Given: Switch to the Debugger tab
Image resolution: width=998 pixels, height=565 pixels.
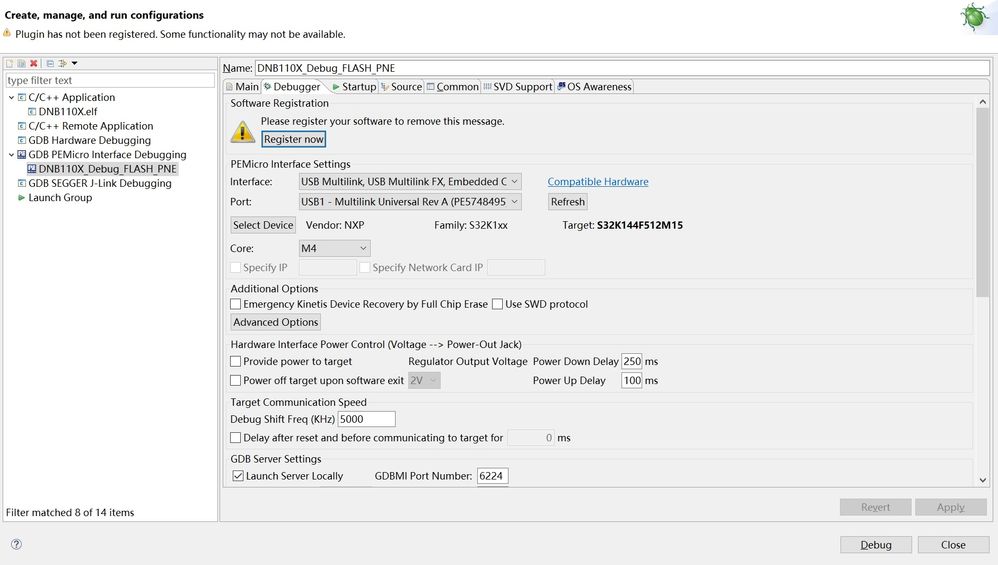Looking at the screenshot, I should 293,87.
